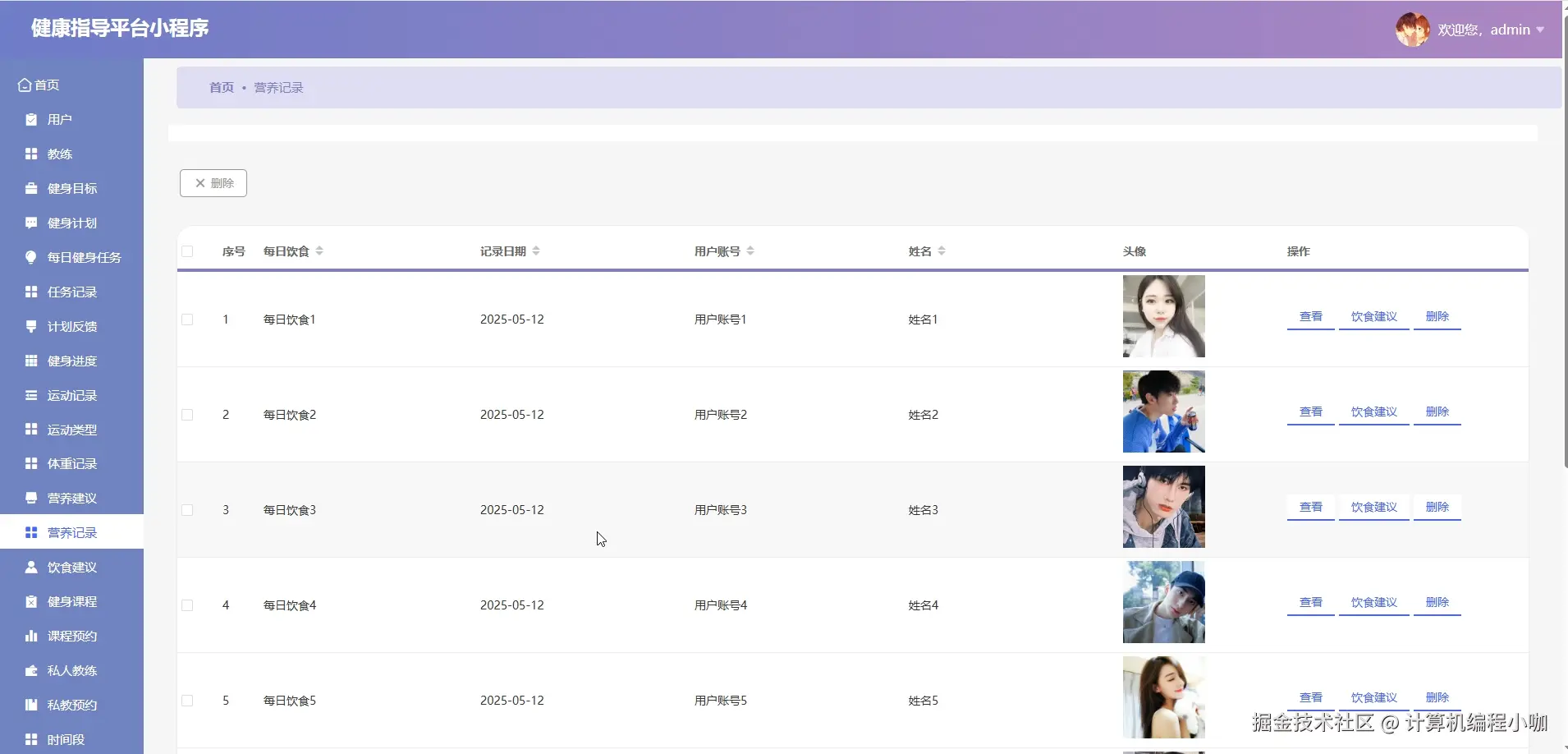Click the 营养记录 active grid icon
The height and width of the screenshot is (754, 1568).
click(x=31, y=533)
